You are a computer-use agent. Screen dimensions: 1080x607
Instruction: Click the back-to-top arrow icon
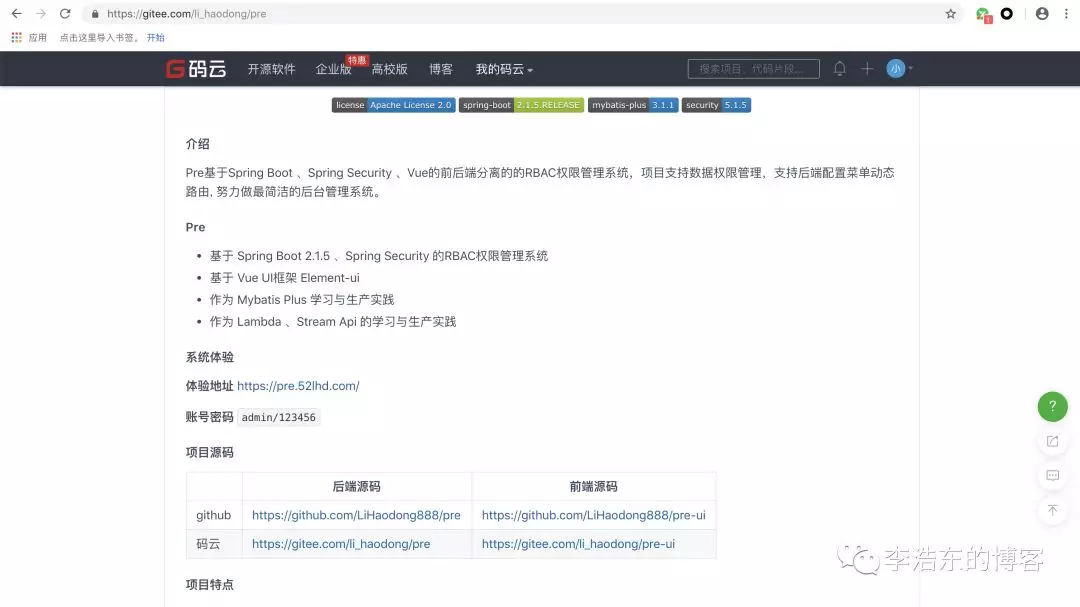pyautogui.click(x=1052, y=510)
